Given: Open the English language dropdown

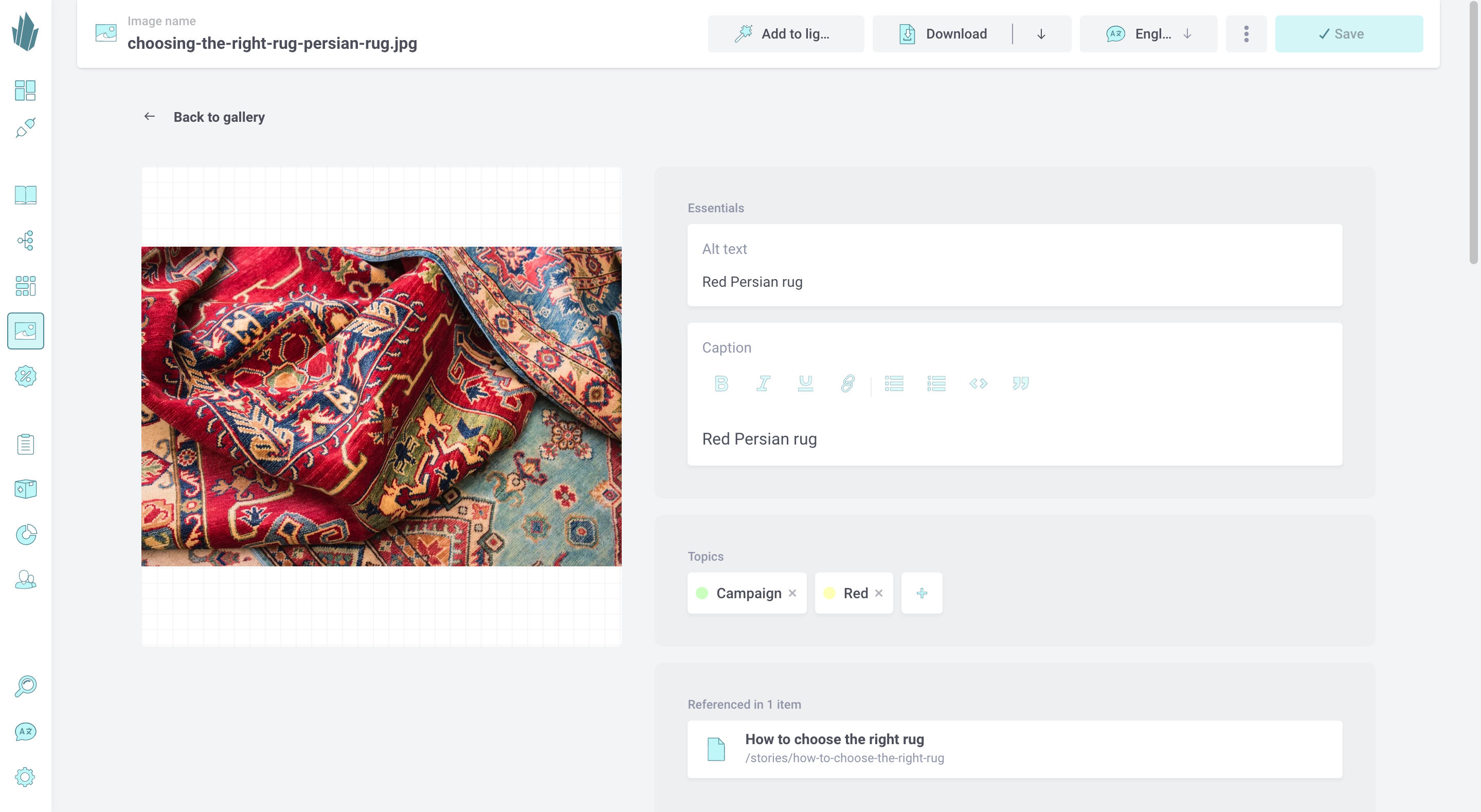Looking at the screenshot, I should pos(1148,34).
